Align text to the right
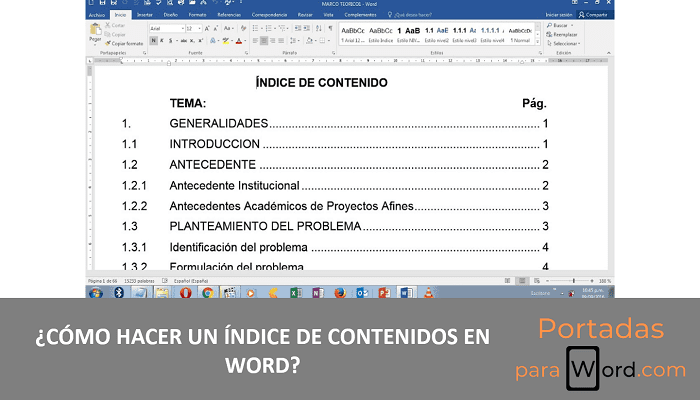 pyautogui.click(x=272, y=41)
